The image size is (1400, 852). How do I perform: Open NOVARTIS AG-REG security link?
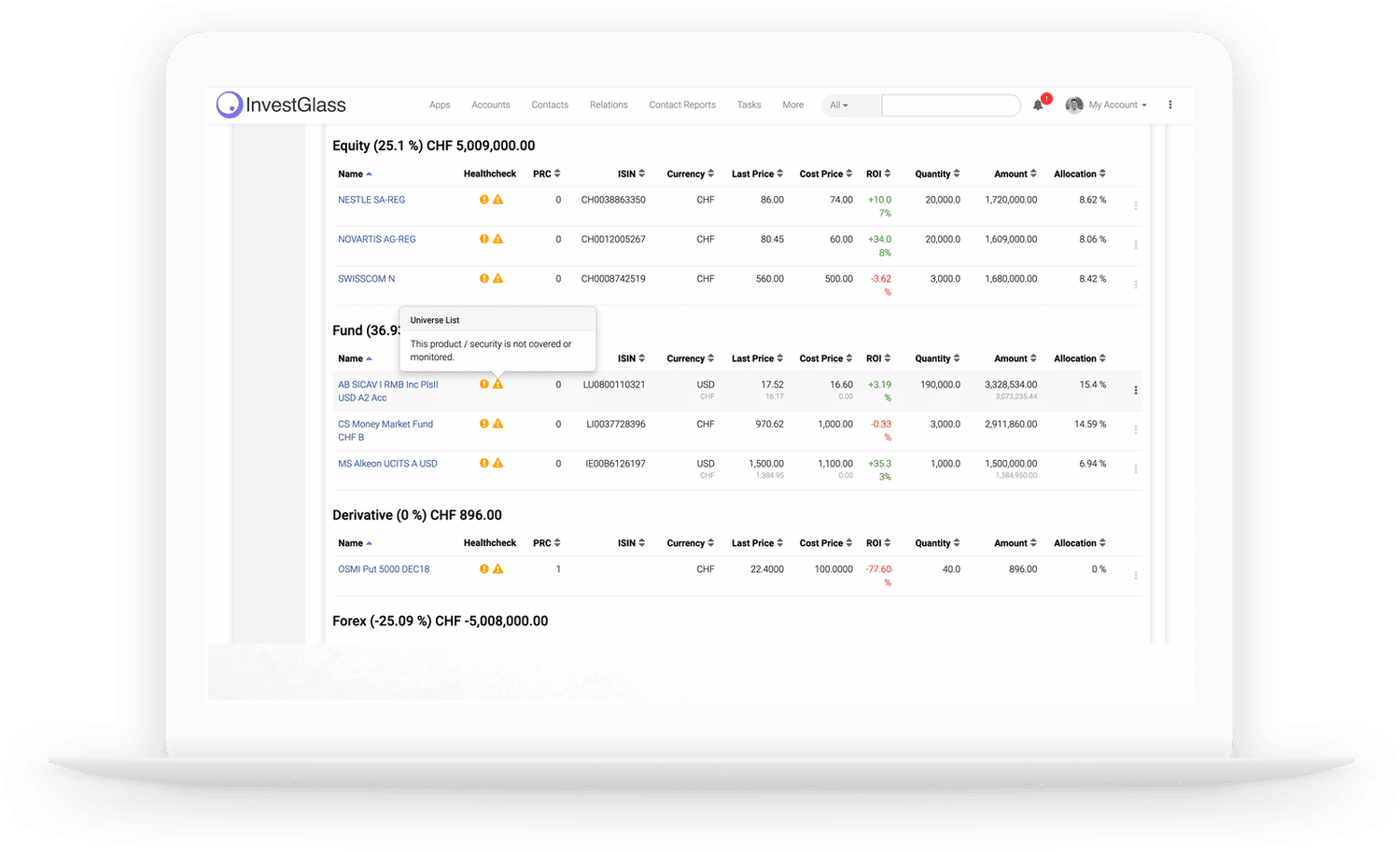pyautogui.click(x=377, y=239)
